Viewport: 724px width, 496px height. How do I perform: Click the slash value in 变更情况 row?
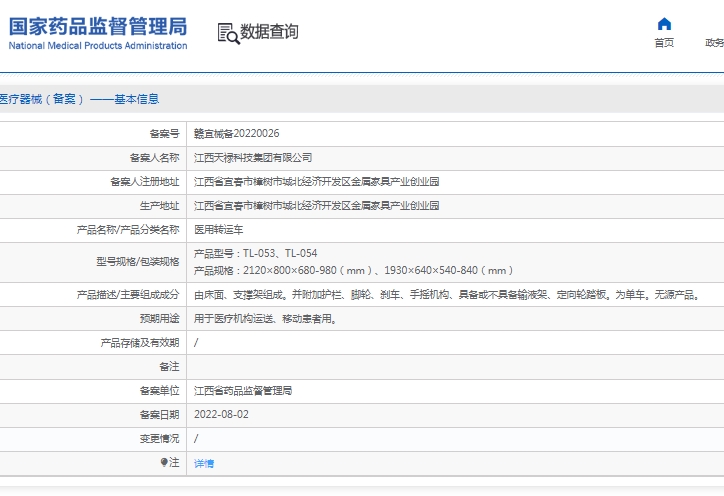[196, 439]
